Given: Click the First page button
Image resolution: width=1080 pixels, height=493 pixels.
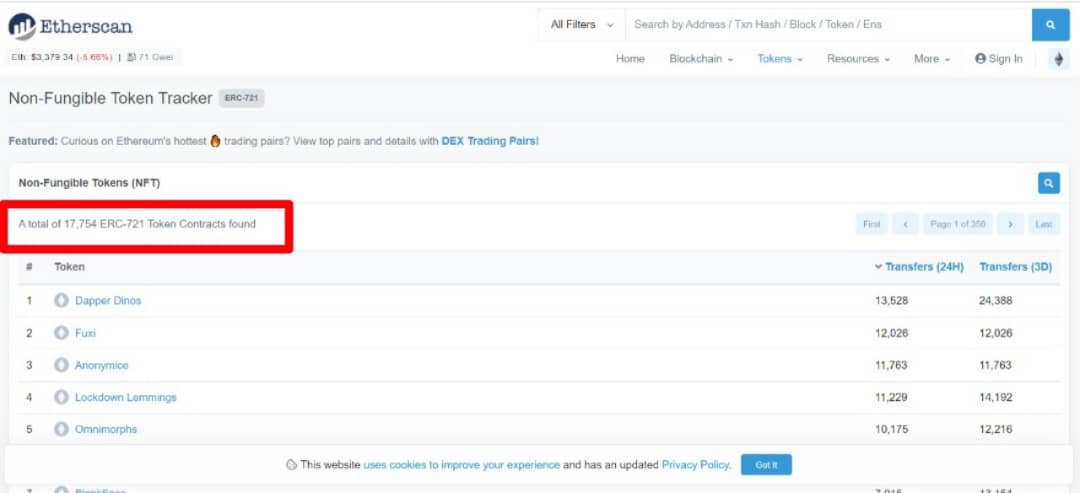Looking at the screenshot, I should [x=871, y=224].
